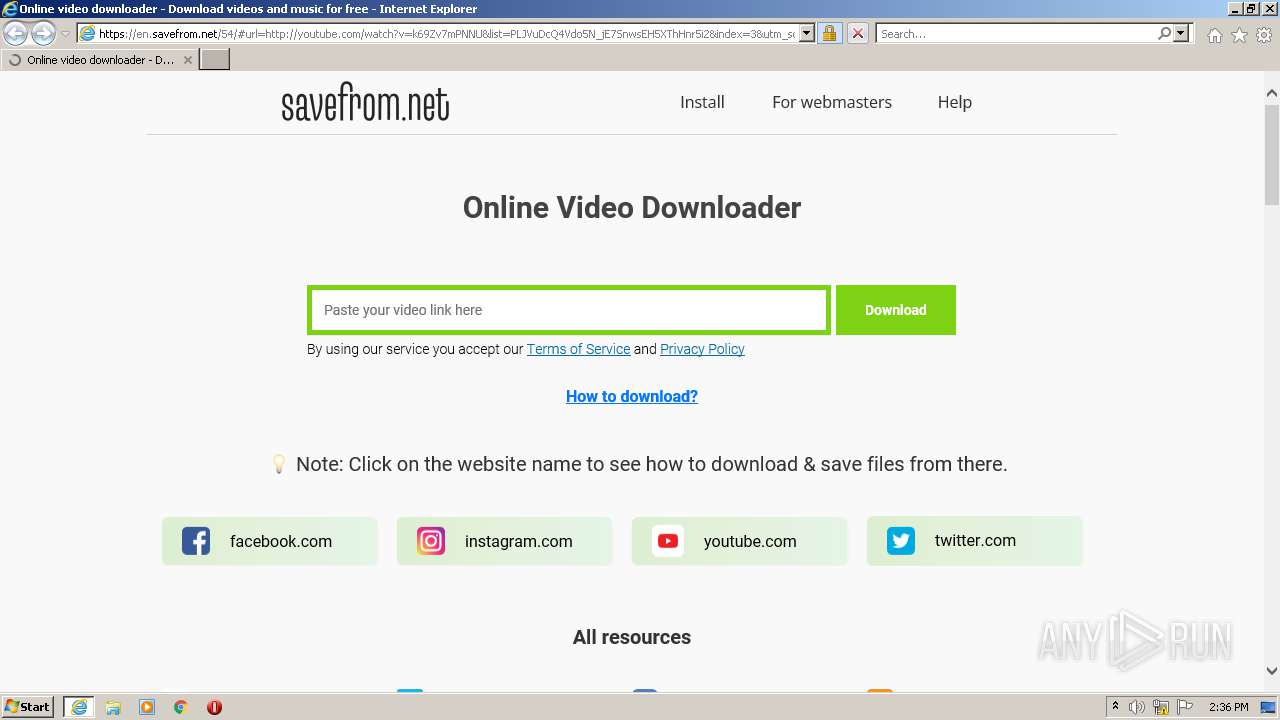Click the green Download button
Screen dimensions: 1280x720
(x=896, y=310)
